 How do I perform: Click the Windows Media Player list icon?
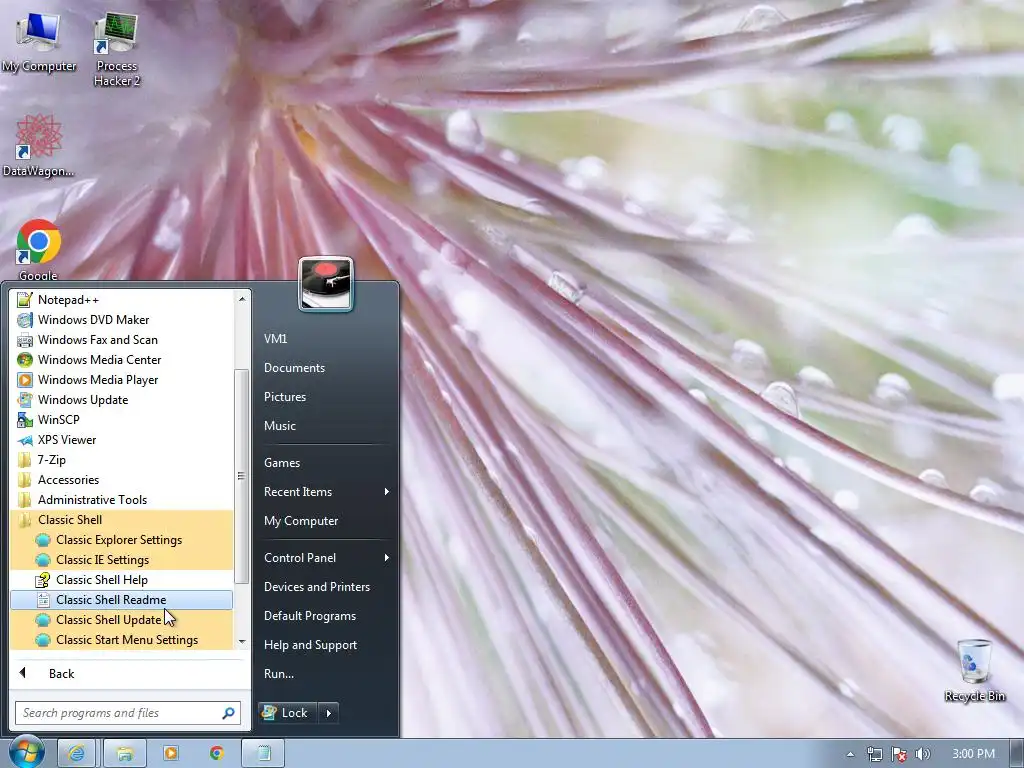click(x=25, y=380)
